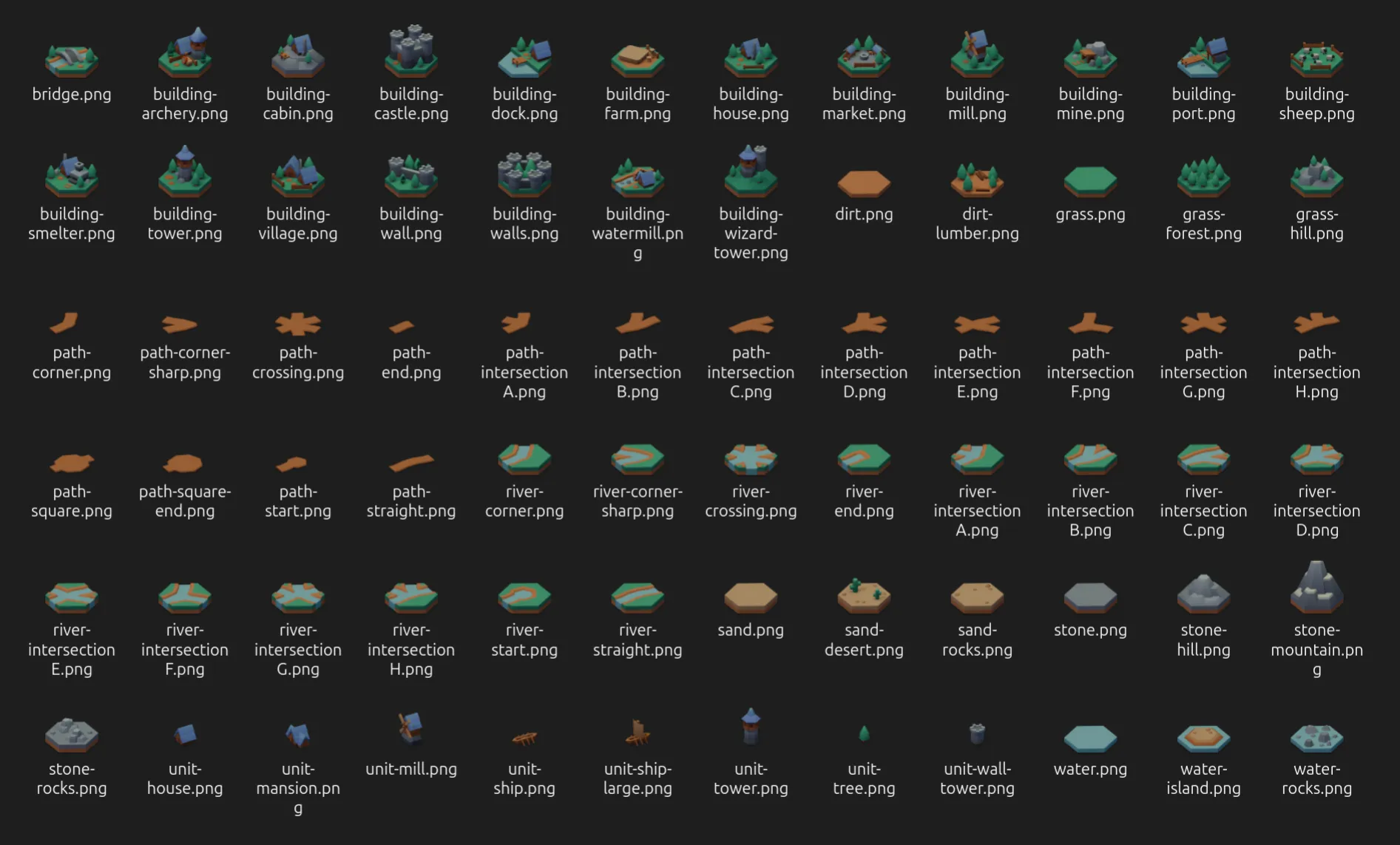Open the unit-mansion.png asset
Viewport: 1400px width, 845px height.
pos(298,736)
